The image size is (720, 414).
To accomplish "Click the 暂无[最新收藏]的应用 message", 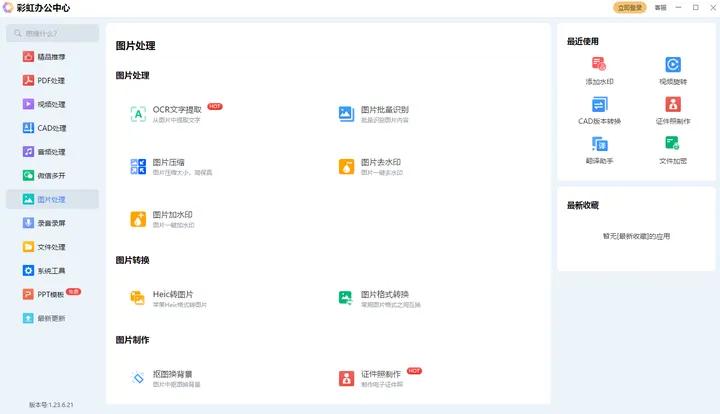I will (x=636, y=236).
